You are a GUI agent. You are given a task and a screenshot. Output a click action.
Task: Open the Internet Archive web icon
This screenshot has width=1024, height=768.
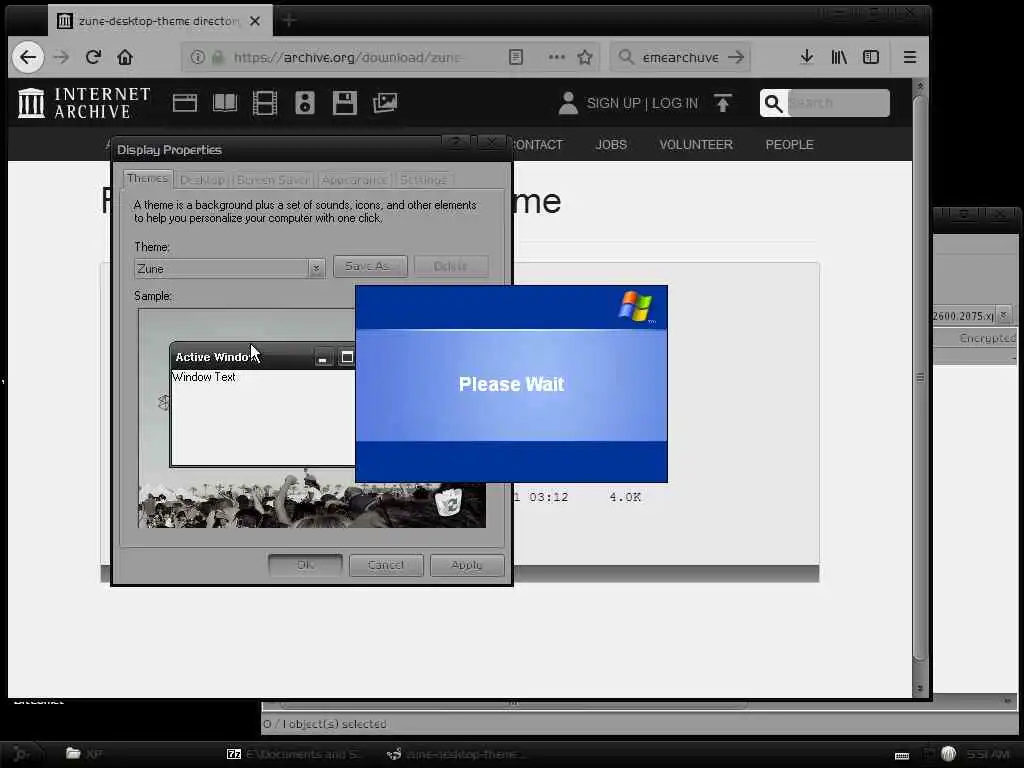click(185, 103)
